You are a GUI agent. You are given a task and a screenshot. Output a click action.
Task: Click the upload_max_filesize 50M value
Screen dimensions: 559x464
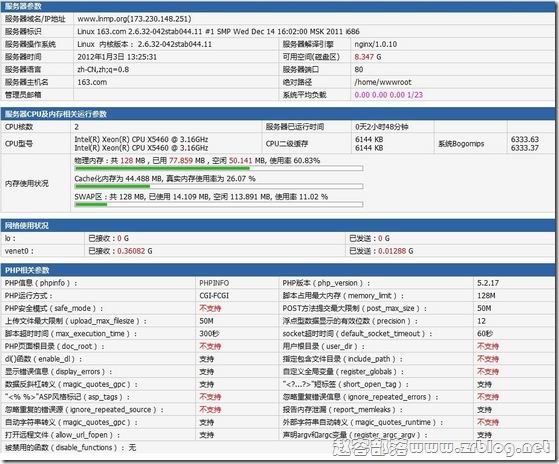point(206,321)
